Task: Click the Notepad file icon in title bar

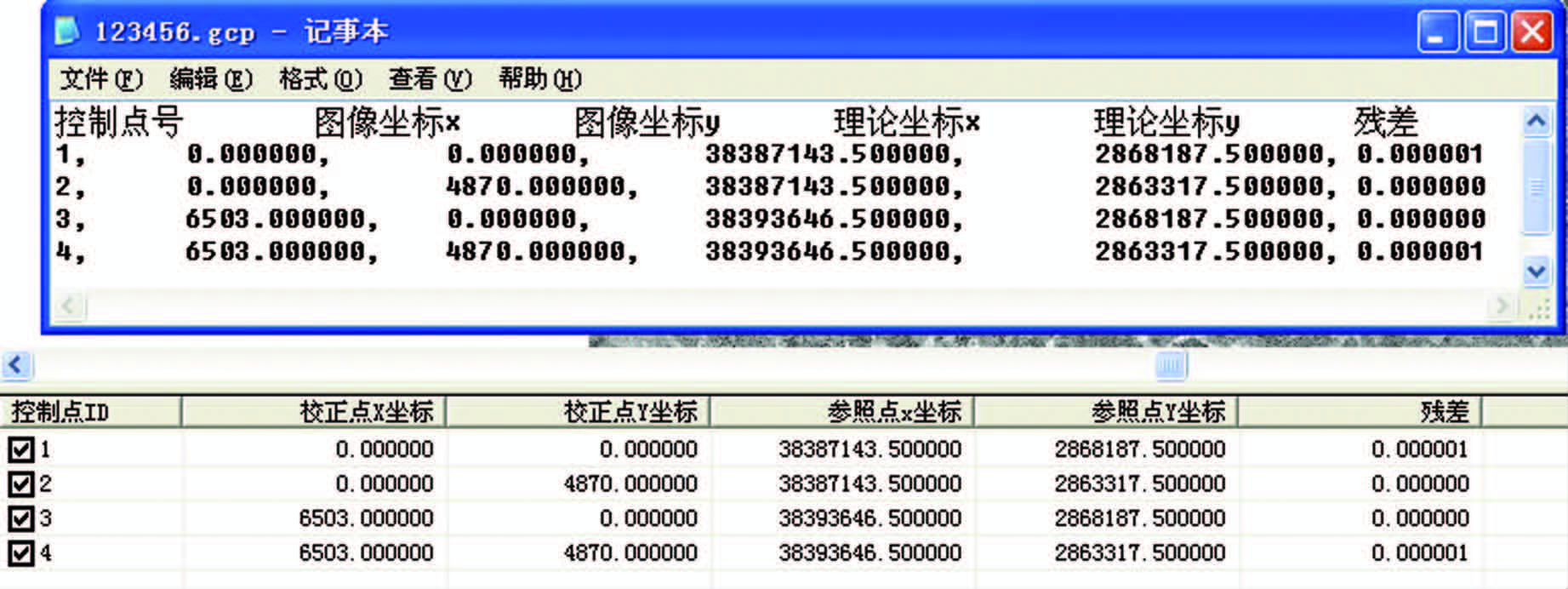Action: pos(67,31)
